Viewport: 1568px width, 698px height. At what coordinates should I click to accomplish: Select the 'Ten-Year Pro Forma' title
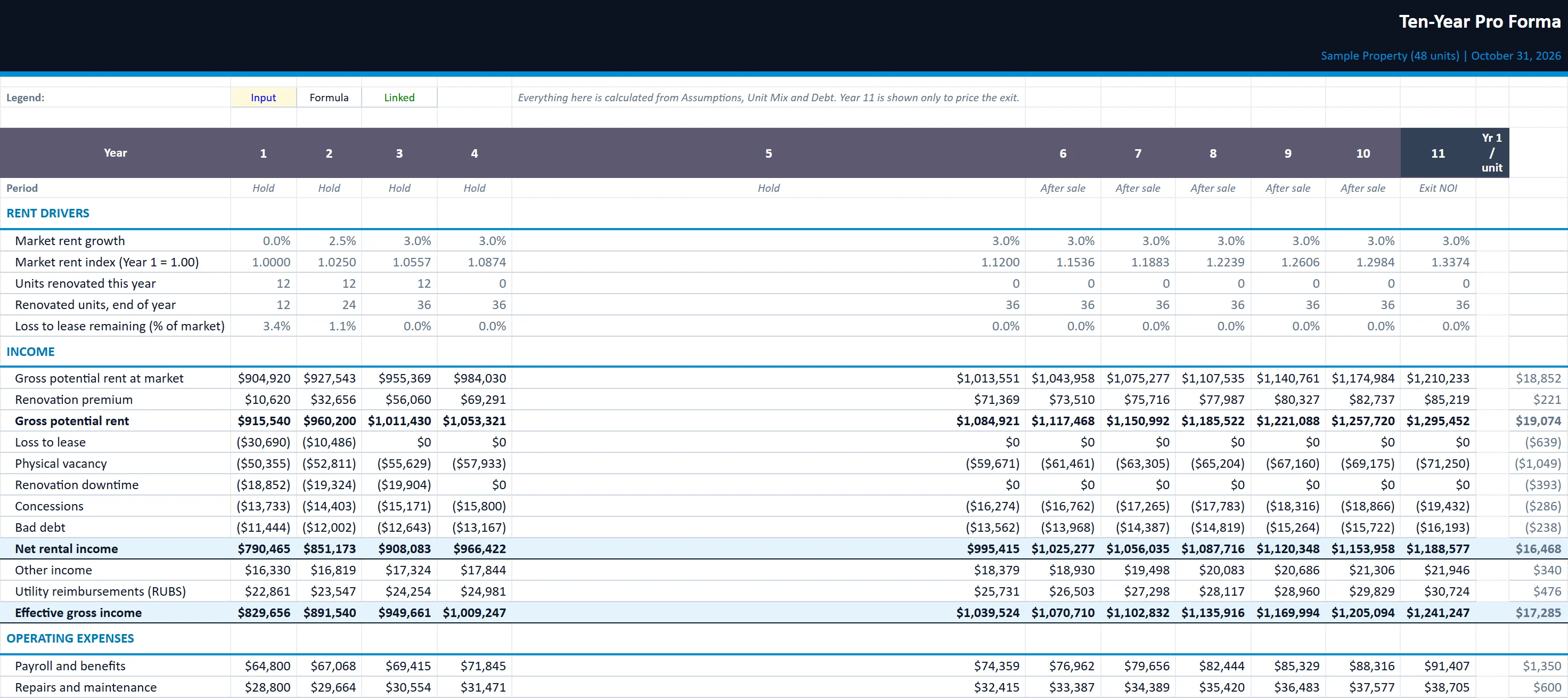point(1479,22)
